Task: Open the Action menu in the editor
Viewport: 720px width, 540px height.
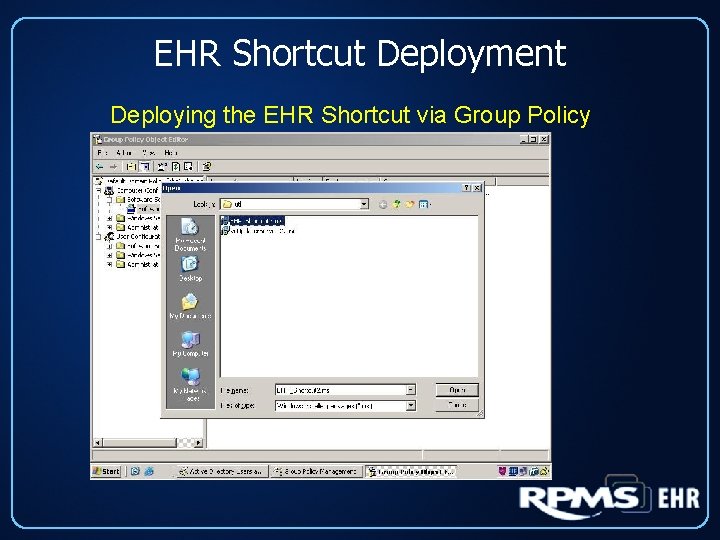Action: tap(124, 152)
